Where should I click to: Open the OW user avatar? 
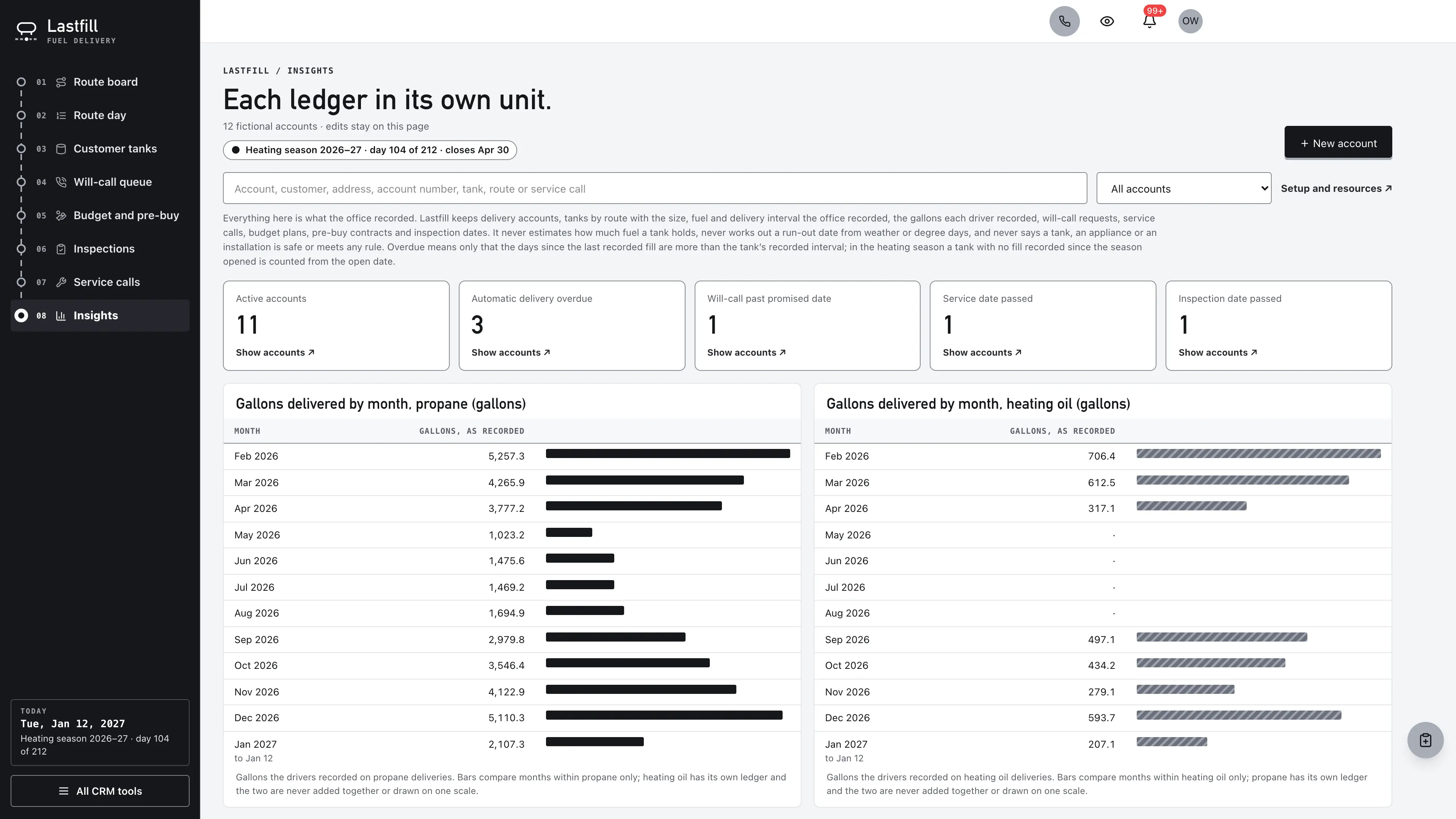[1190, 22]
